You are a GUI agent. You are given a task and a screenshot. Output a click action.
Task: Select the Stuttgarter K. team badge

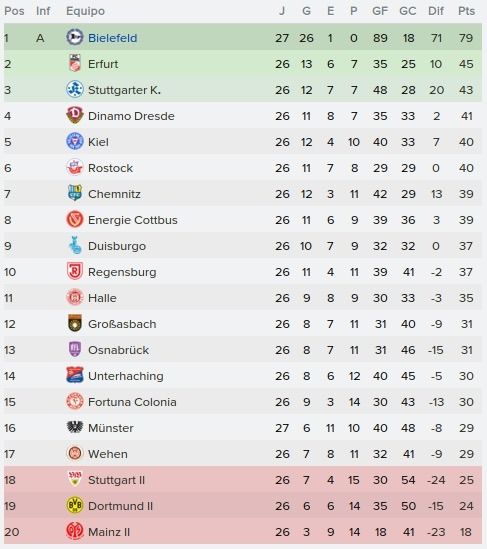75,89
